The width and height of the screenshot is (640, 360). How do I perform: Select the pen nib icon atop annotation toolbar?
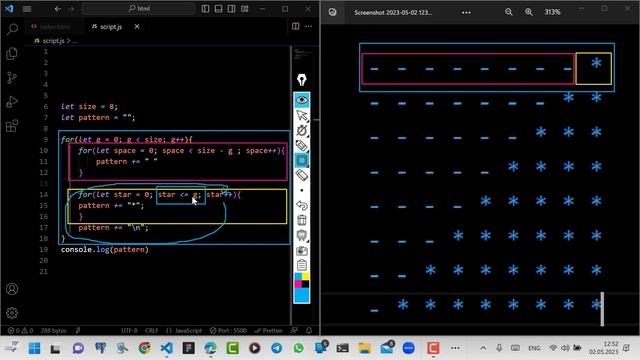click(x=302, y=80)
